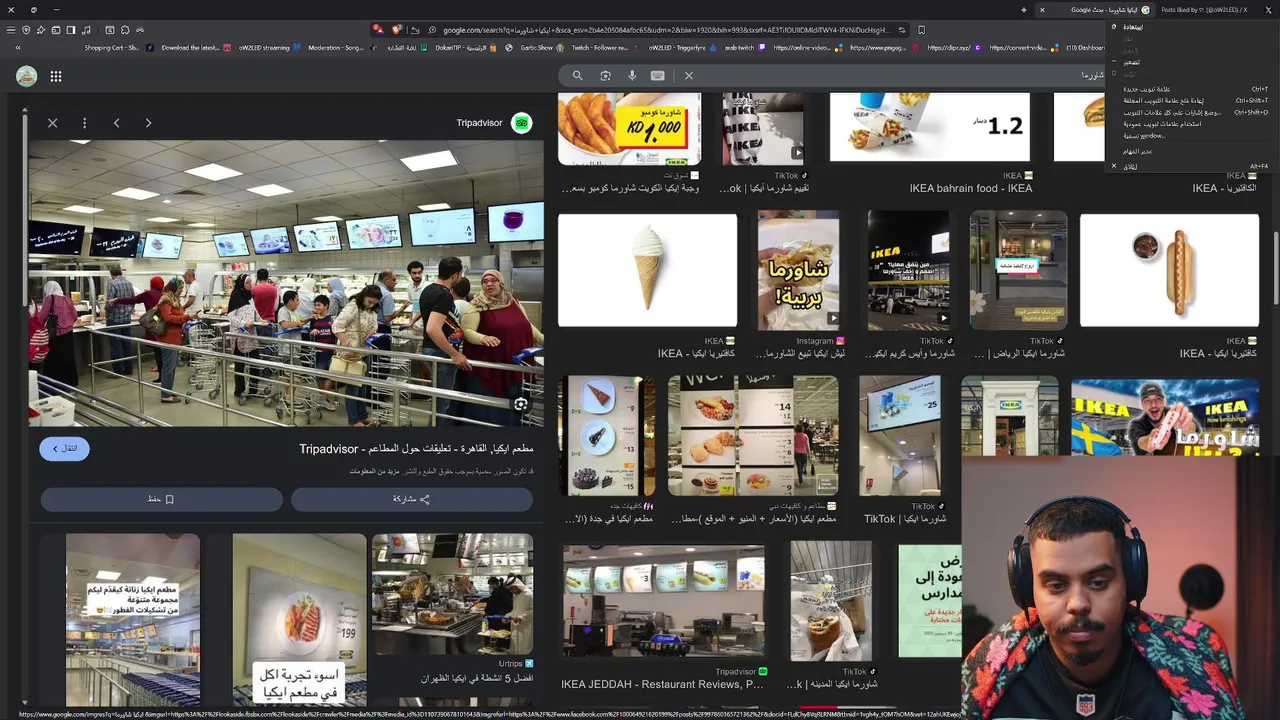This screenshot has height=720, width=1280.
Task: Go to previous image in preview panel
Action: (116, 123)
